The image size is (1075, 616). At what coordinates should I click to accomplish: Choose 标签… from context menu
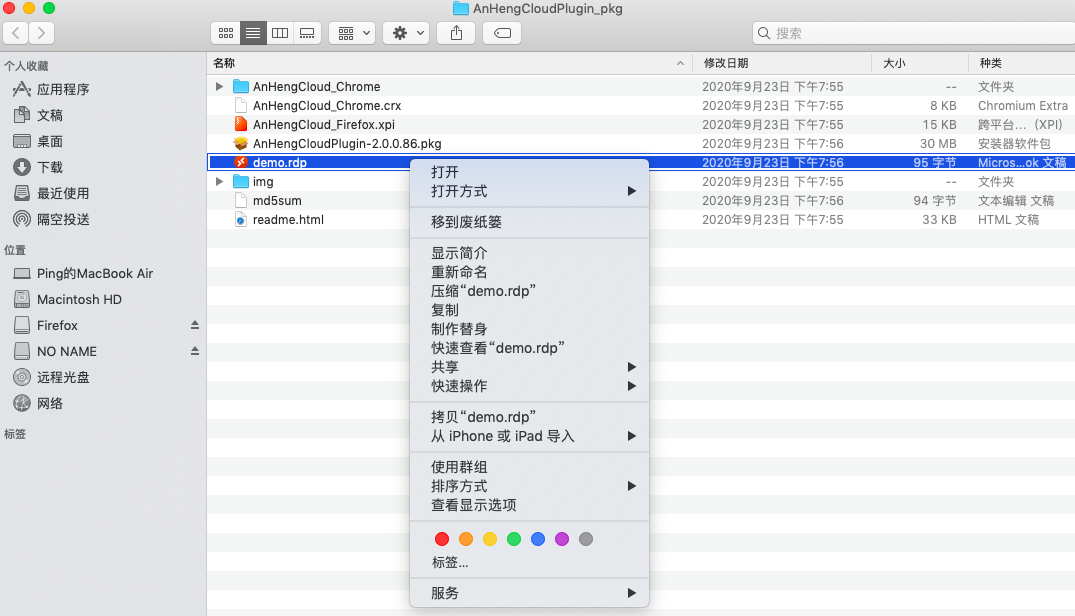click(x=529, y=563)
